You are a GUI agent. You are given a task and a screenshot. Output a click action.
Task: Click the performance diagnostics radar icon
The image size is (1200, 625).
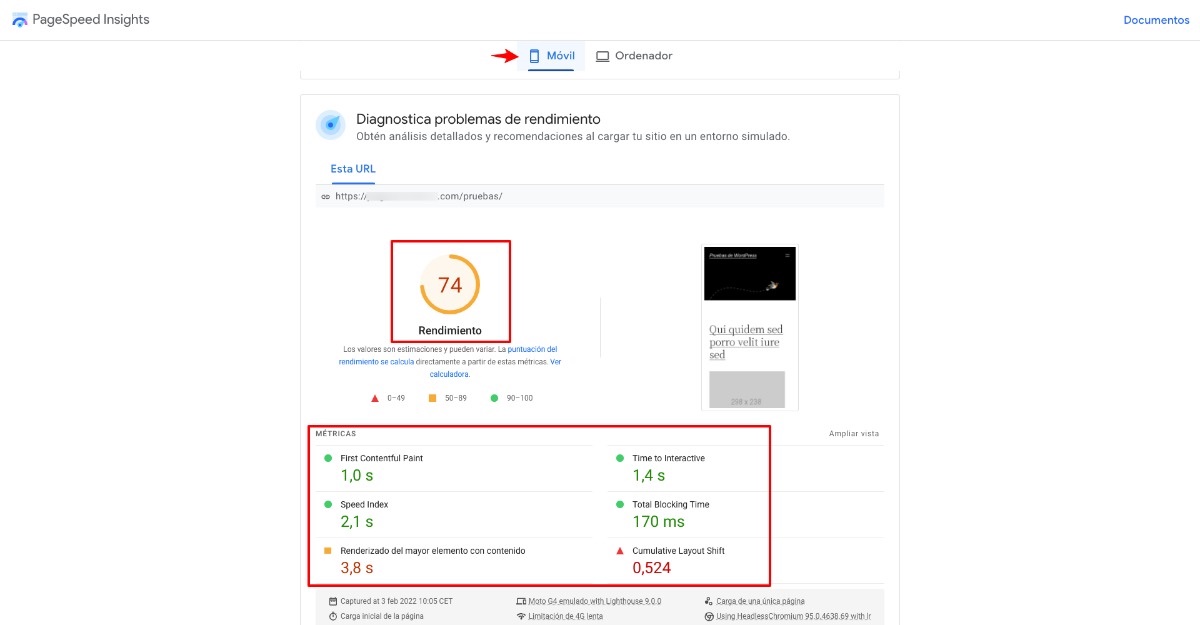point(331,125)
